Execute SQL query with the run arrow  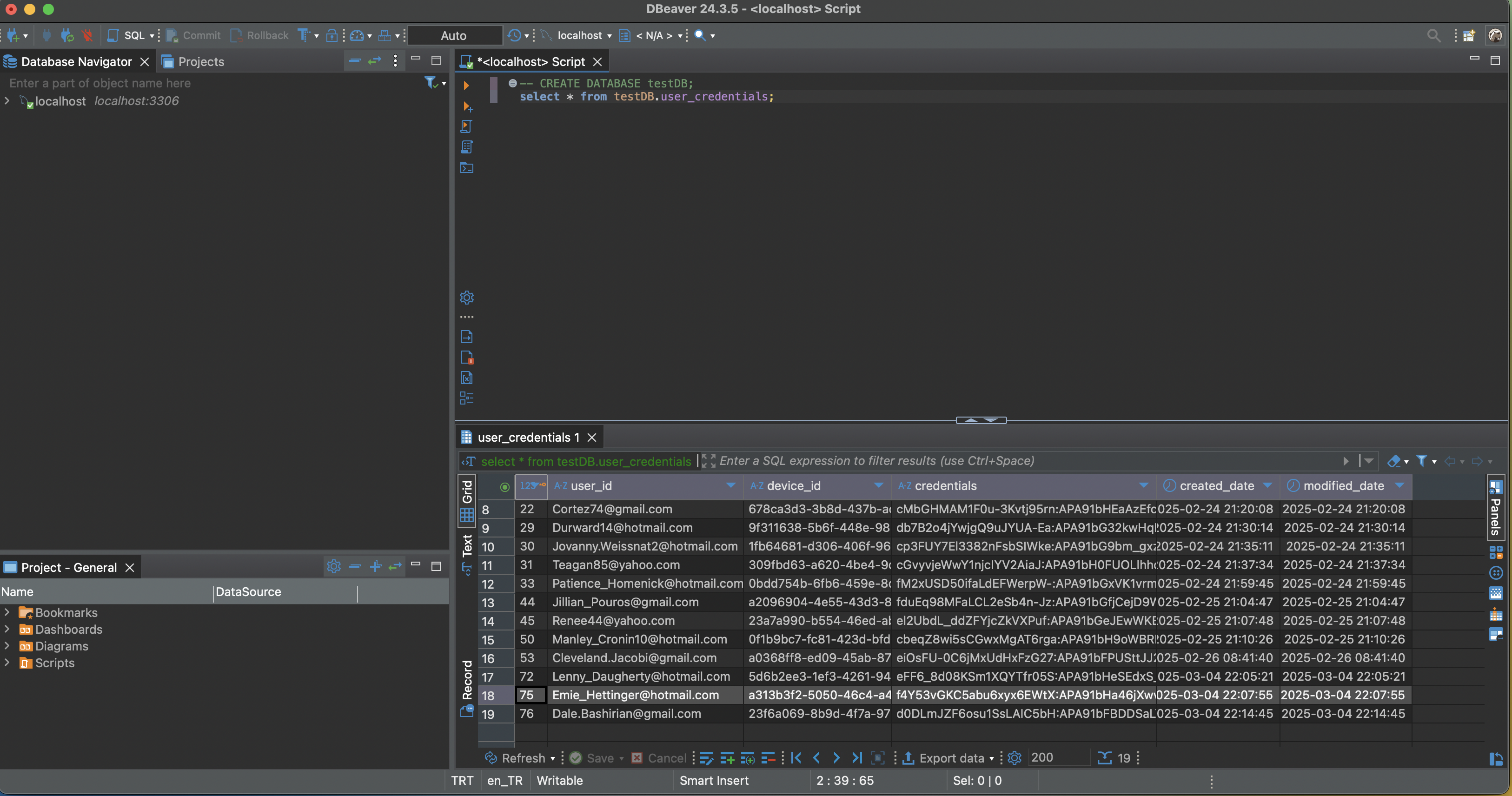point(466,86)
